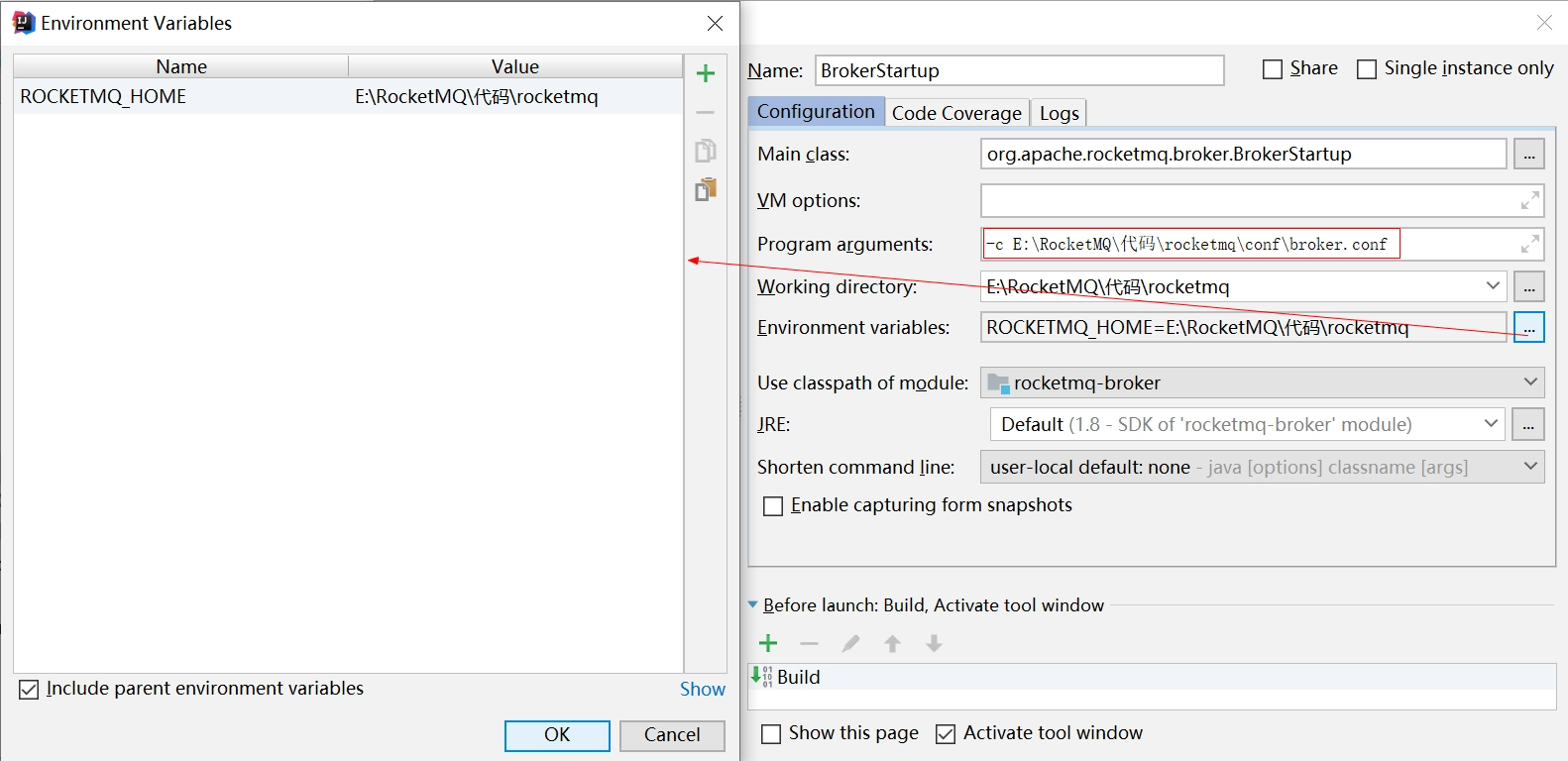Screen dimensions: 1568x761
Task: Remove the selected Before launch task
Action: coord(810,644)
